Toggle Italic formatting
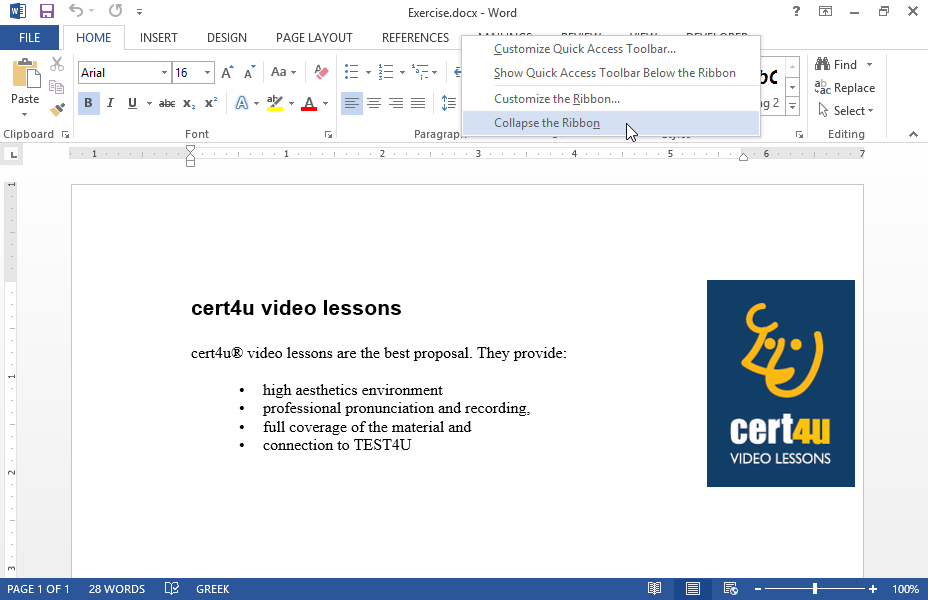Screen dimensions: 928x600 pos(110,104)
